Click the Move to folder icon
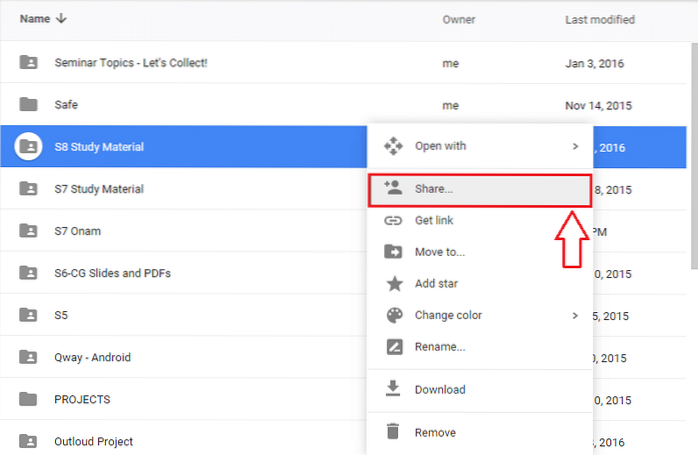698x455 pixels. [x=393, y=252]
